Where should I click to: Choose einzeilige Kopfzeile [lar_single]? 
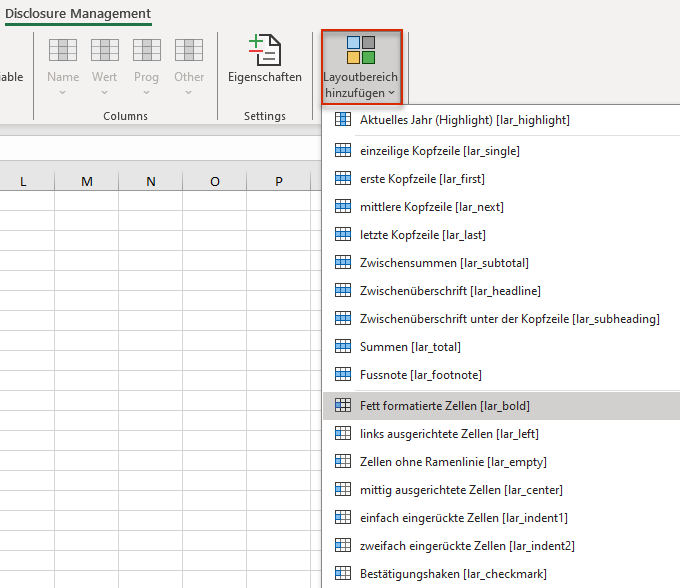click(501, 151)
